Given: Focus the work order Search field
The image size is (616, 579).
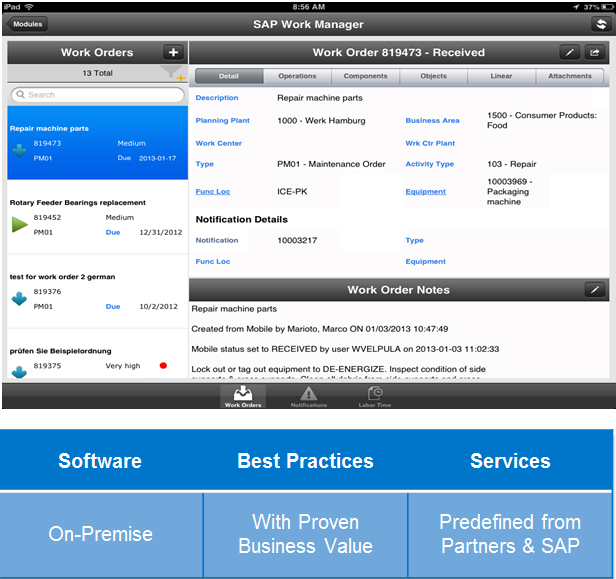Looking at the screenshot, I should [98, 95].
